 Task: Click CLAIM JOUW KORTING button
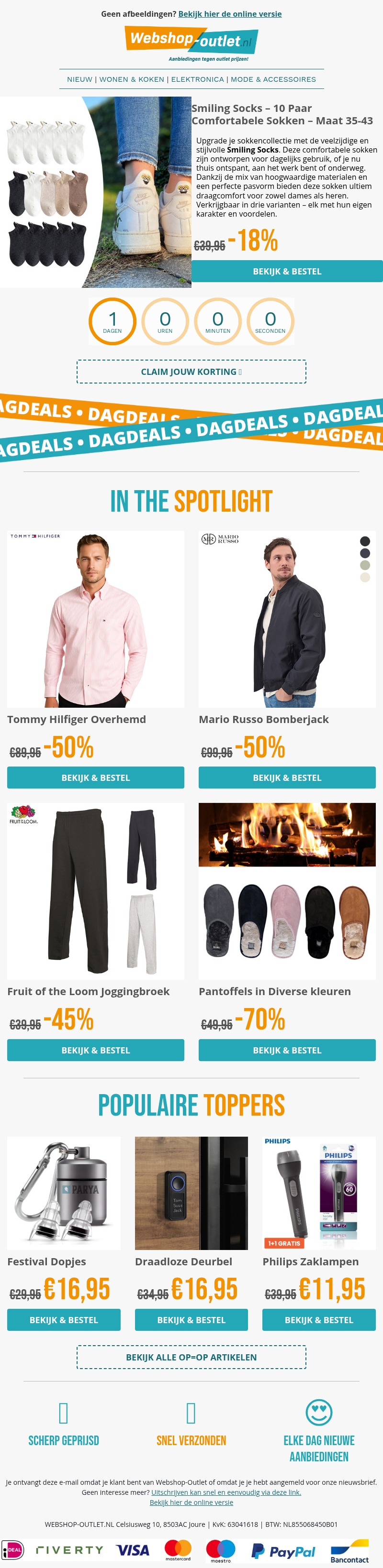191,371
